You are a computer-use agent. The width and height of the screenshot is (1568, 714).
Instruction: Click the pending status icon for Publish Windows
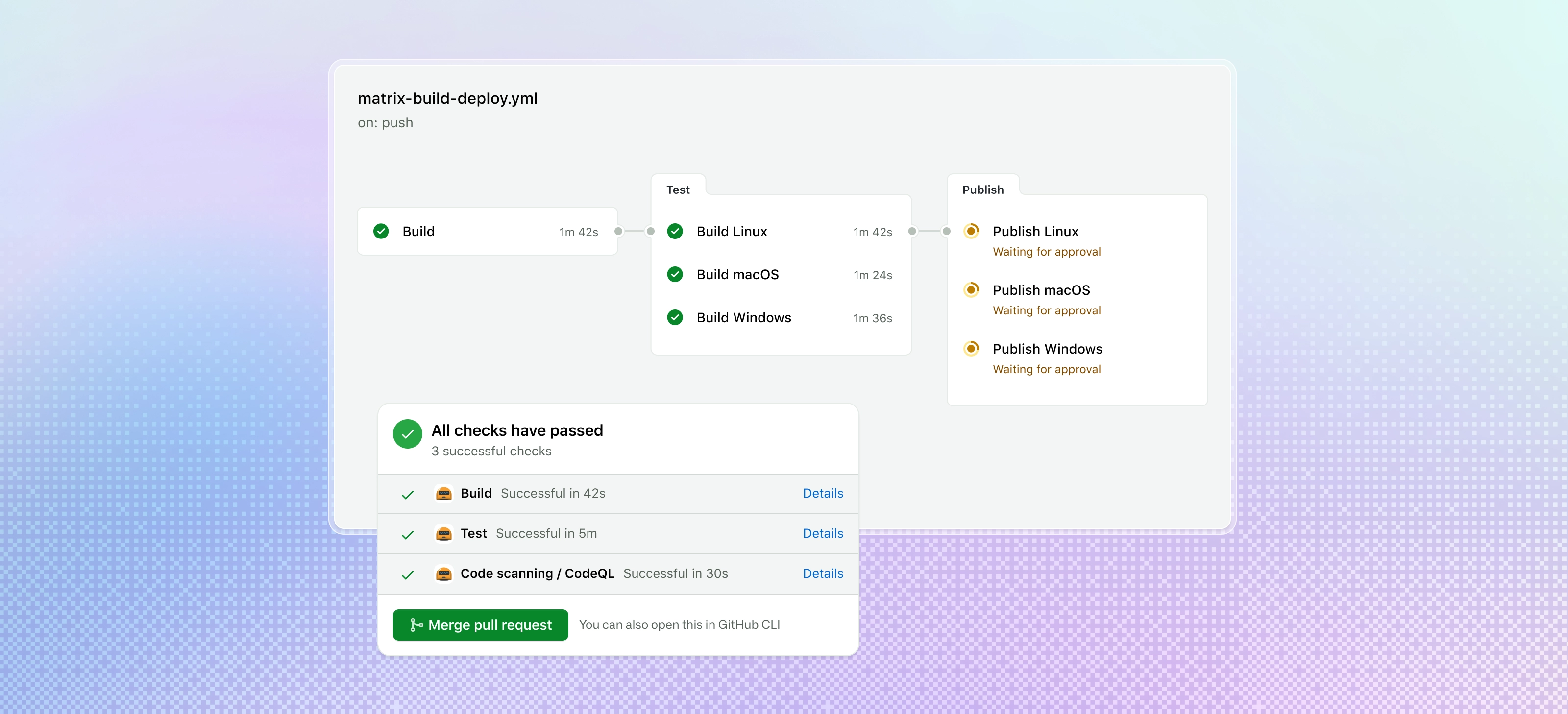(x=972, y=349)
